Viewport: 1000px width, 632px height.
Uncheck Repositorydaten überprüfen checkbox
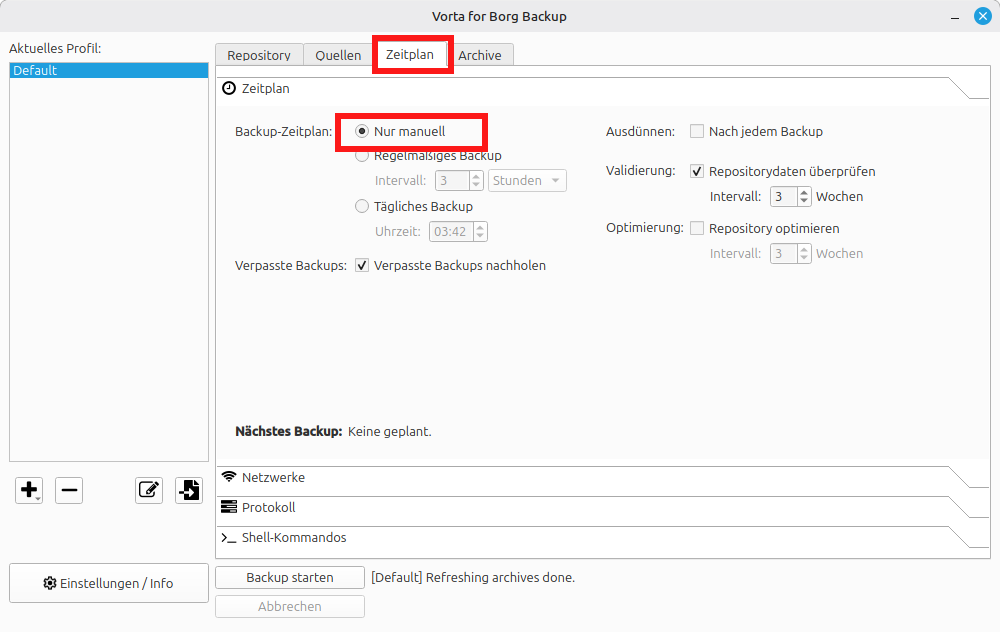[x=697, y=171]
